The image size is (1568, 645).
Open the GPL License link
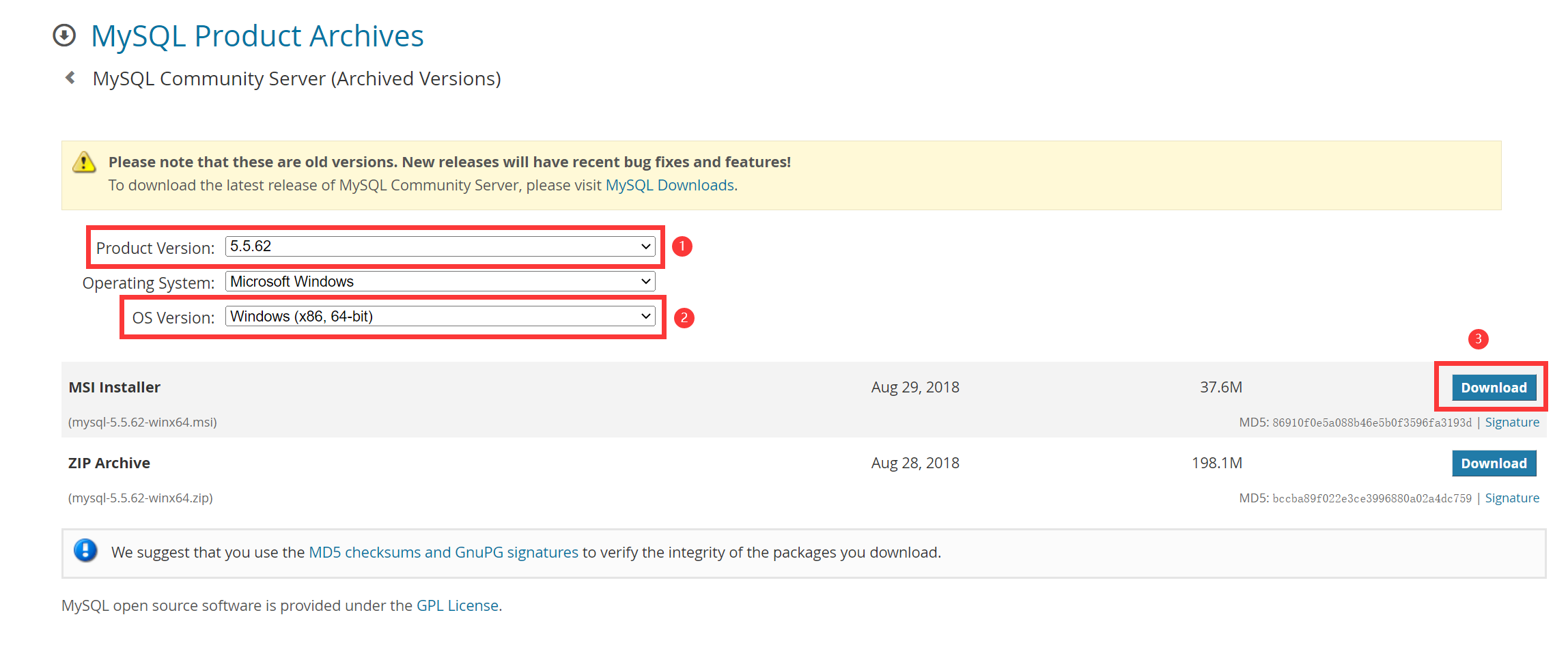coord(458,605)
